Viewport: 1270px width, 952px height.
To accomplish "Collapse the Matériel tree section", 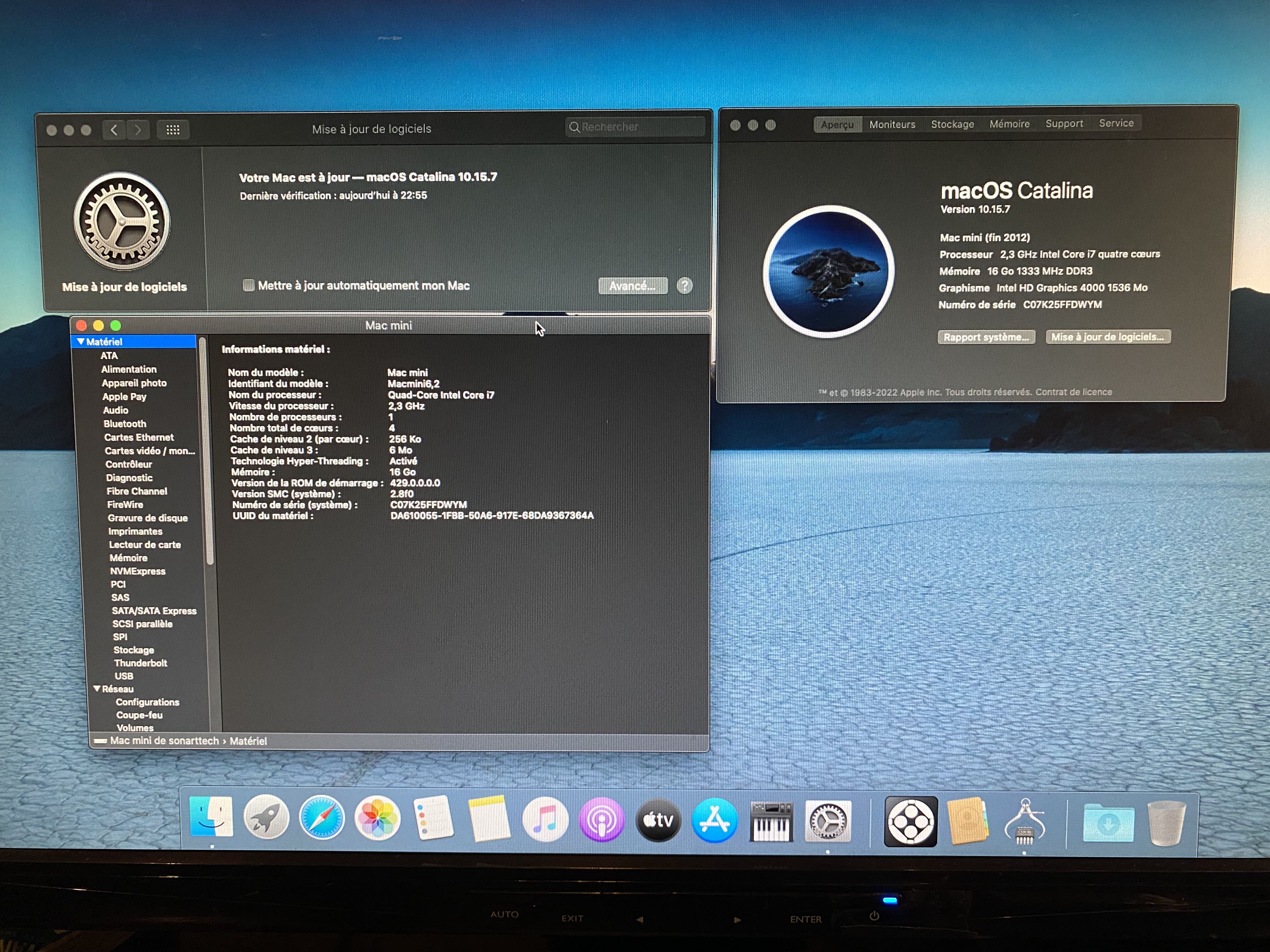I will (x=81, y=342).
